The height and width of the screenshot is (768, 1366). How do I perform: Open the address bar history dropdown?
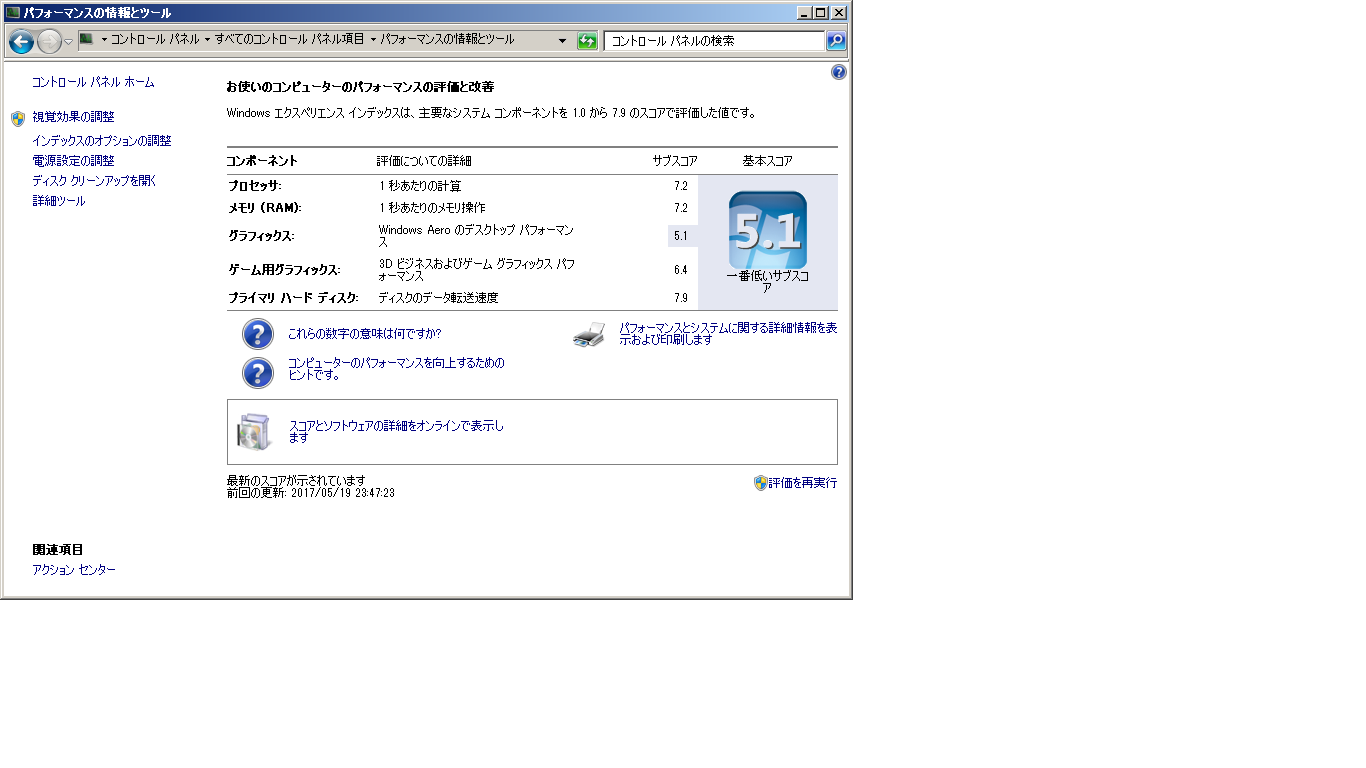click(562, 41)
